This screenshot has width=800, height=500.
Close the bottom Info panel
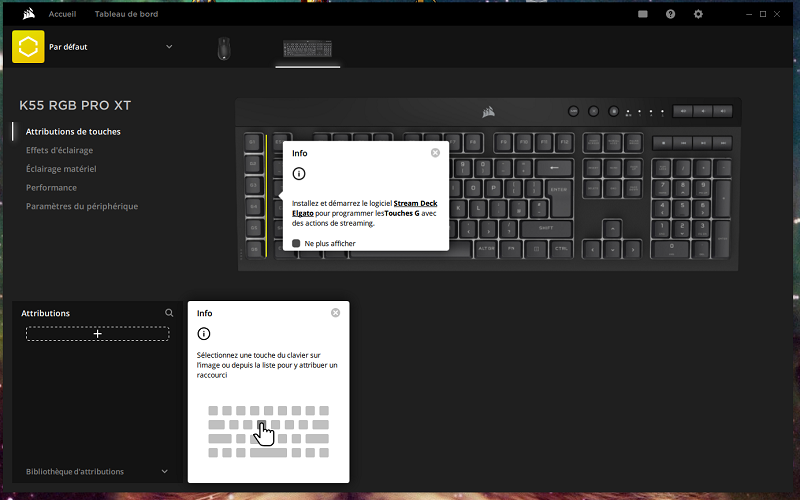[335, 313]
